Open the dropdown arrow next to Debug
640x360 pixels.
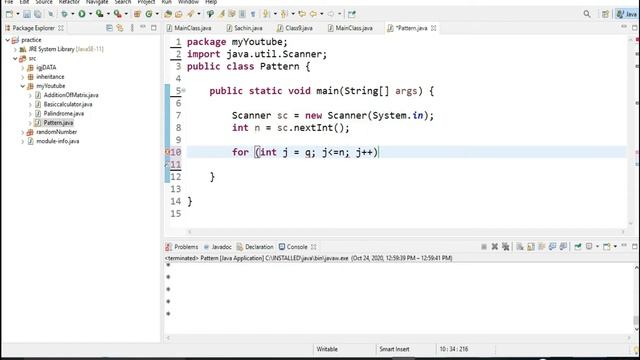point(73,14)
